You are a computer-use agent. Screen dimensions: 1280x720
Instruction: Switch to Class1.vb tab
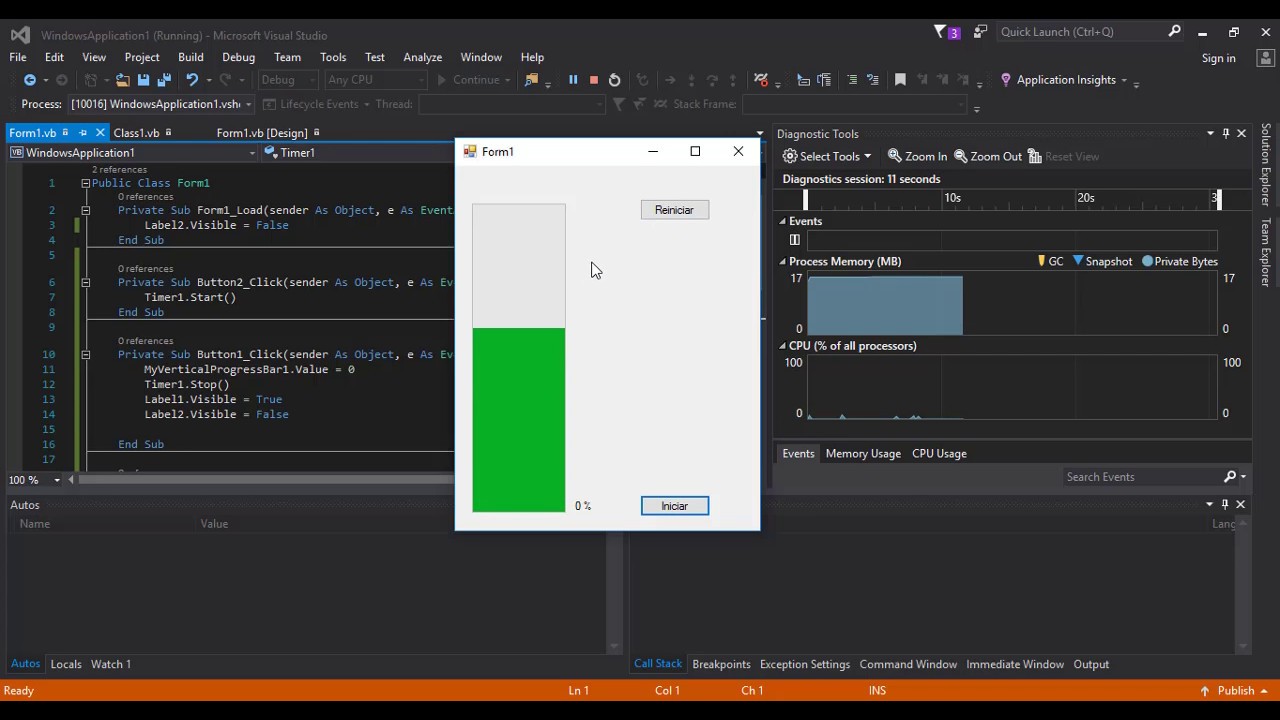pyautogui.click(x=136, y=133)
